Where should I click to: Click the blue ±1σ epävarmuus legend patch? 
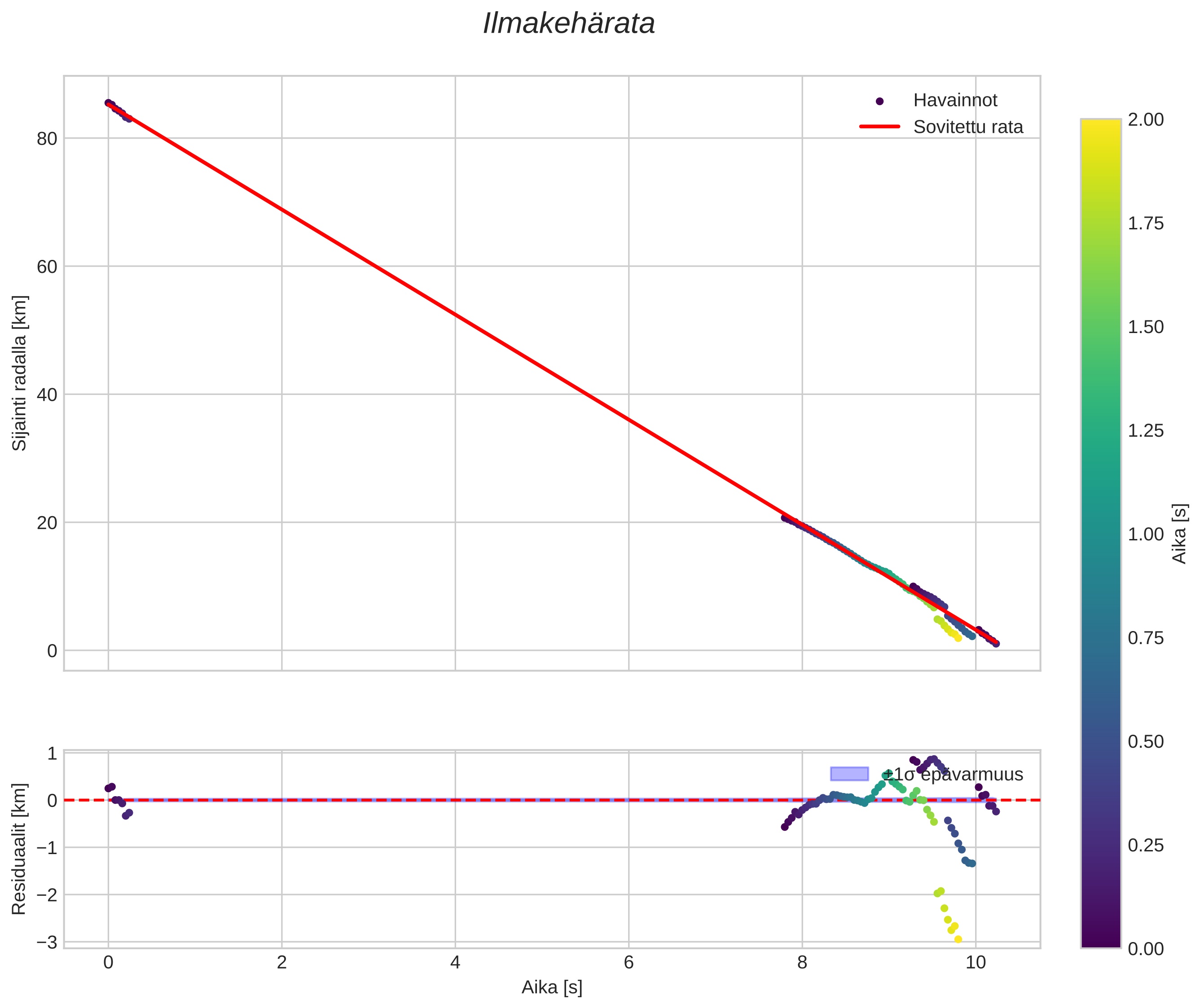(x=849, y=774)
